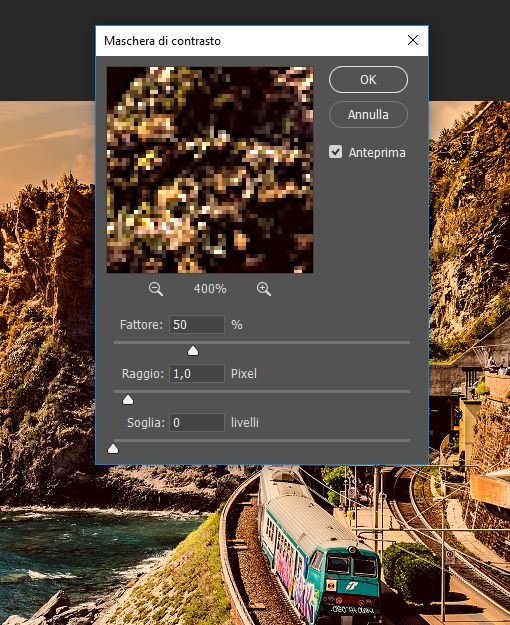Click the Annulla button
510x625 pixels.
pos(368,115)
